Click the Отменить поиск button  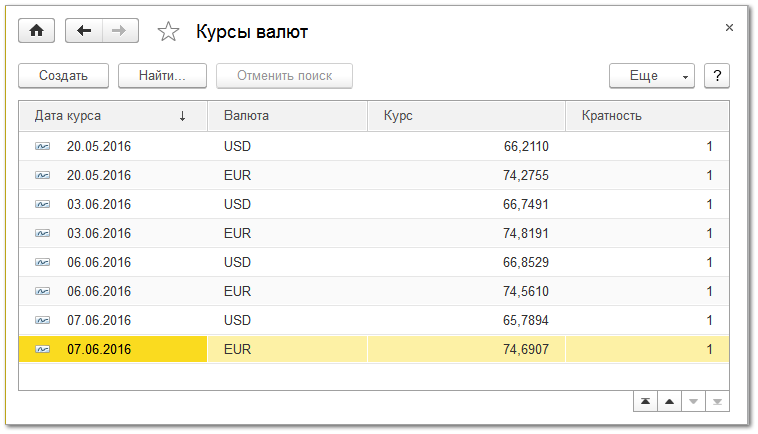[x=283, y=76]
